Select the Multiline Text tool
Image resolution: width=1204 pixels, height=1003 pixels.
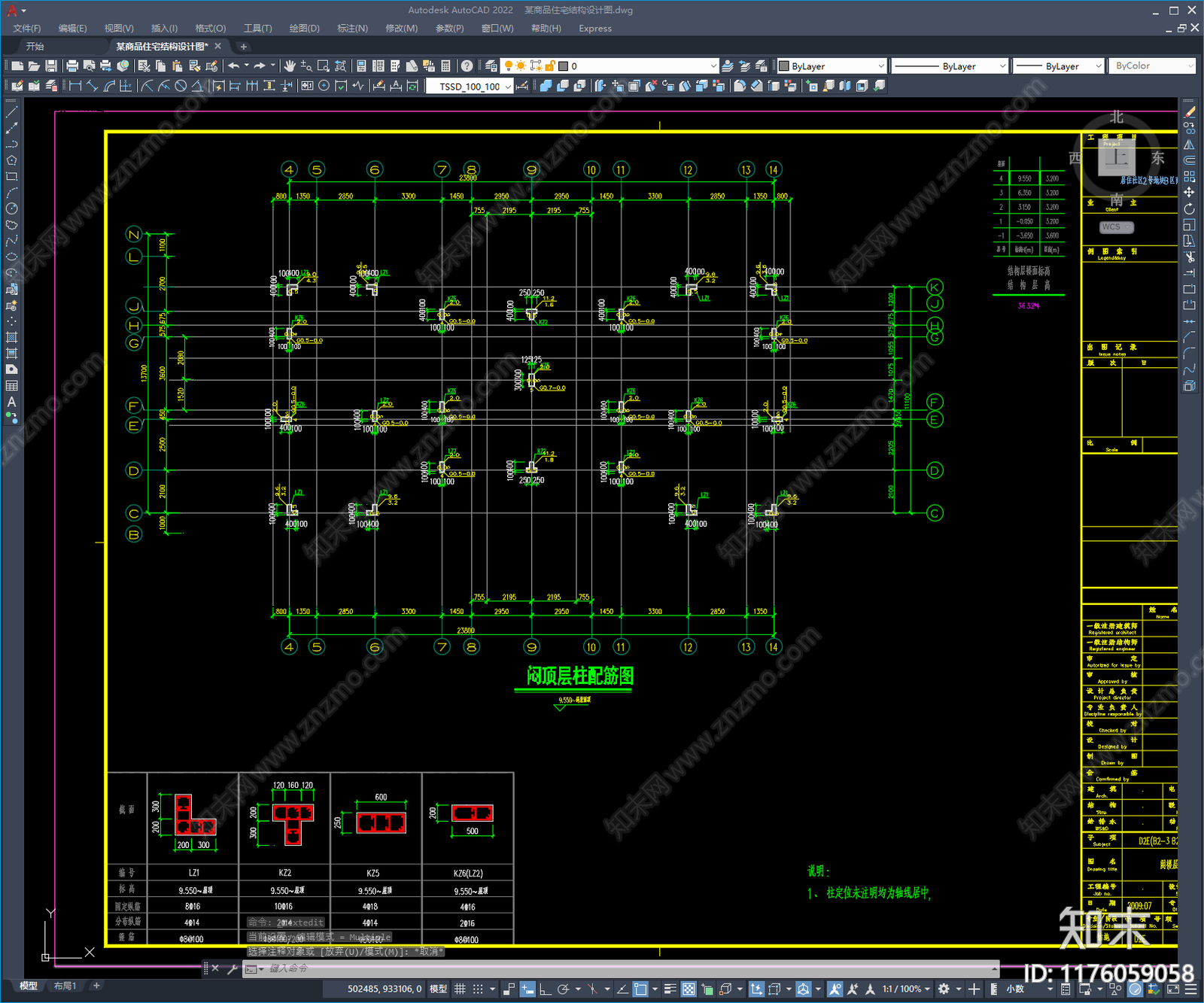click(x=11, y=402)
